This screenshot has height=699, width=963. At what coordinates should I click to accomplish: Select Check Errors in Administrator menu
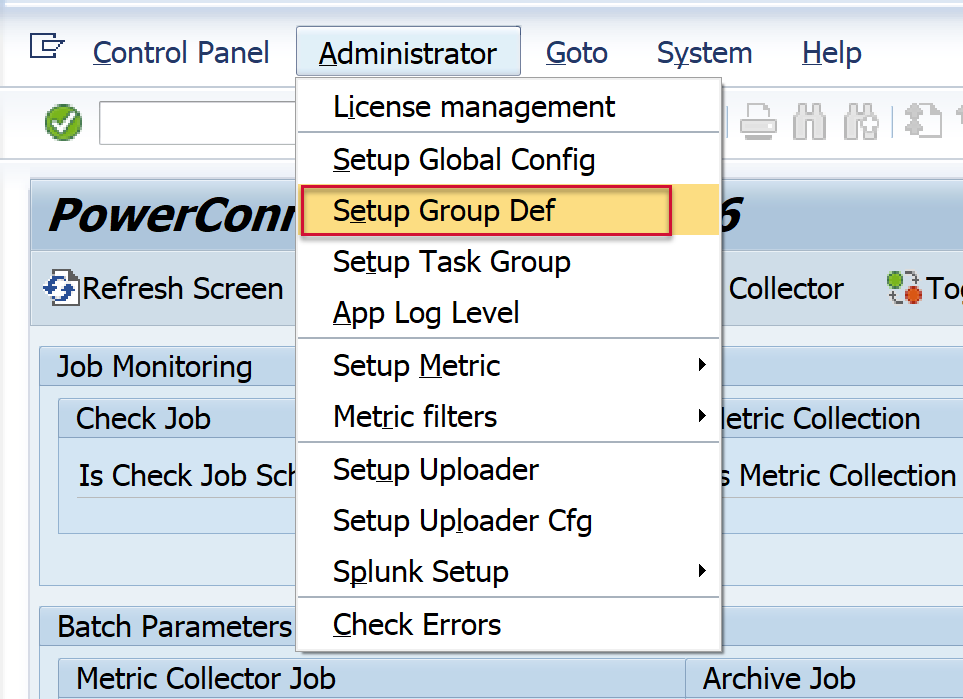[x=417, y=625]
